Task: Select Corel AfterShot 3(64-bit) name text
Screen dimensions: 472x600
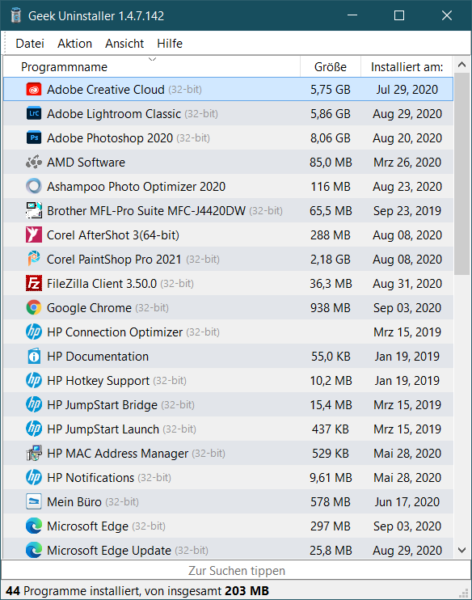Action: tap(113, 235)
